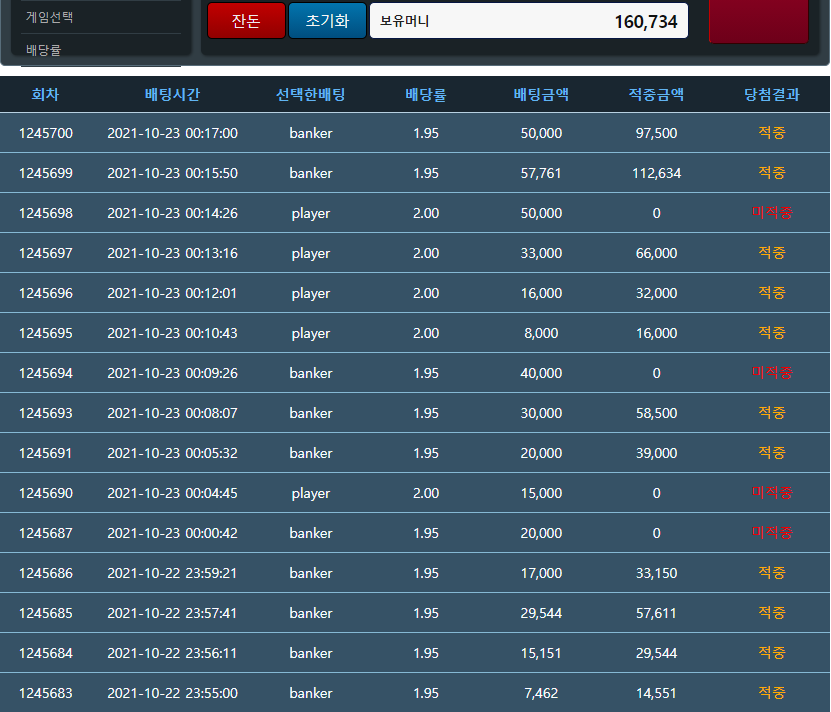Screen dimensions: 831x712
Task: Click the dark red bet button
Action: [758, 20]
